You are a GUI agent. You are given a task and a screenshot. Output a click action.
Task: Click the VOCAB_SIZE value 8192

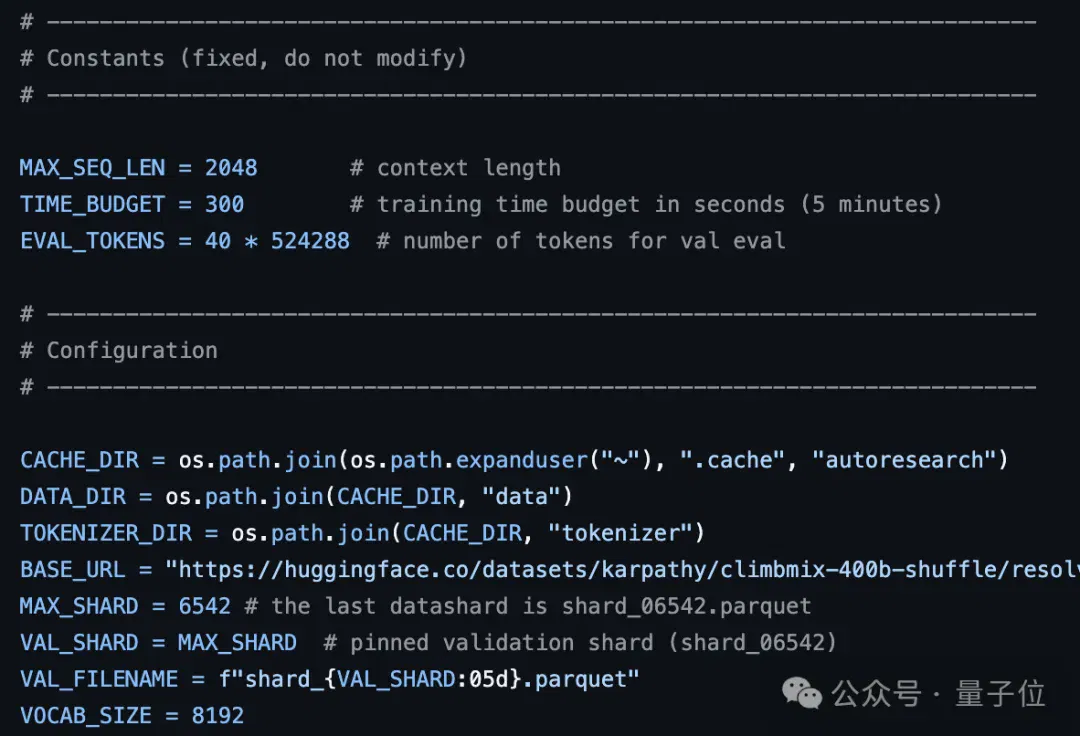point(218,715)
